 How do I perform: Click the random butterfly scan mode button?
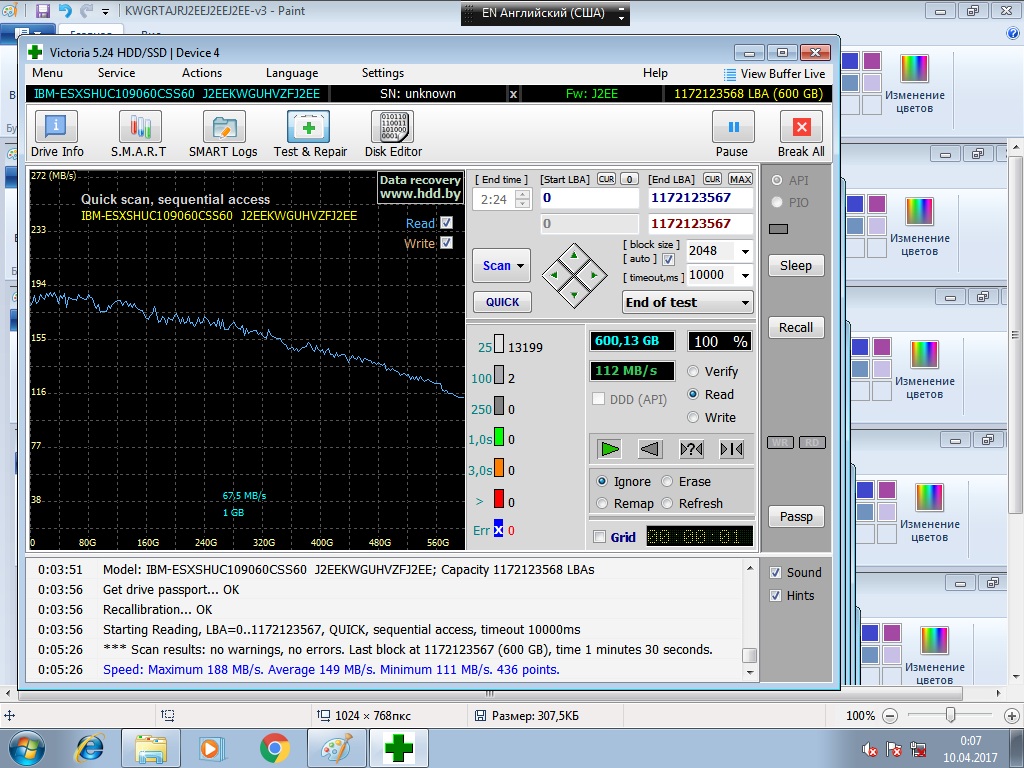click(691, 449)
